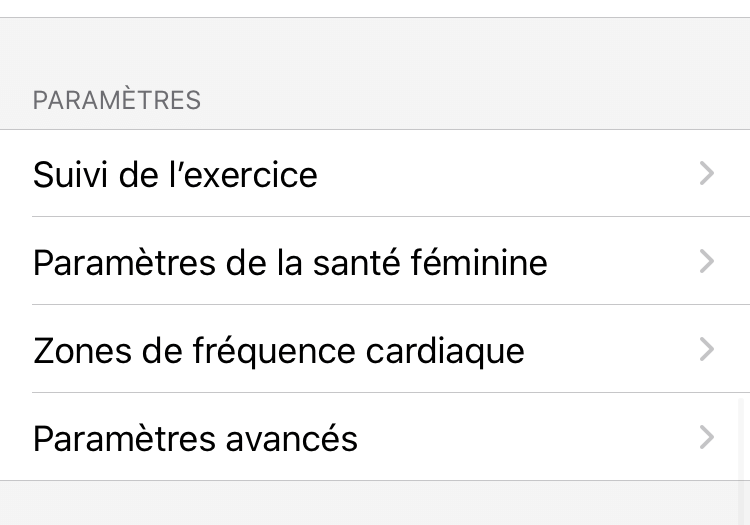Open Paramètres de la santé féminine
Viewport: 750px width, 525px height.
coord(290,263)
